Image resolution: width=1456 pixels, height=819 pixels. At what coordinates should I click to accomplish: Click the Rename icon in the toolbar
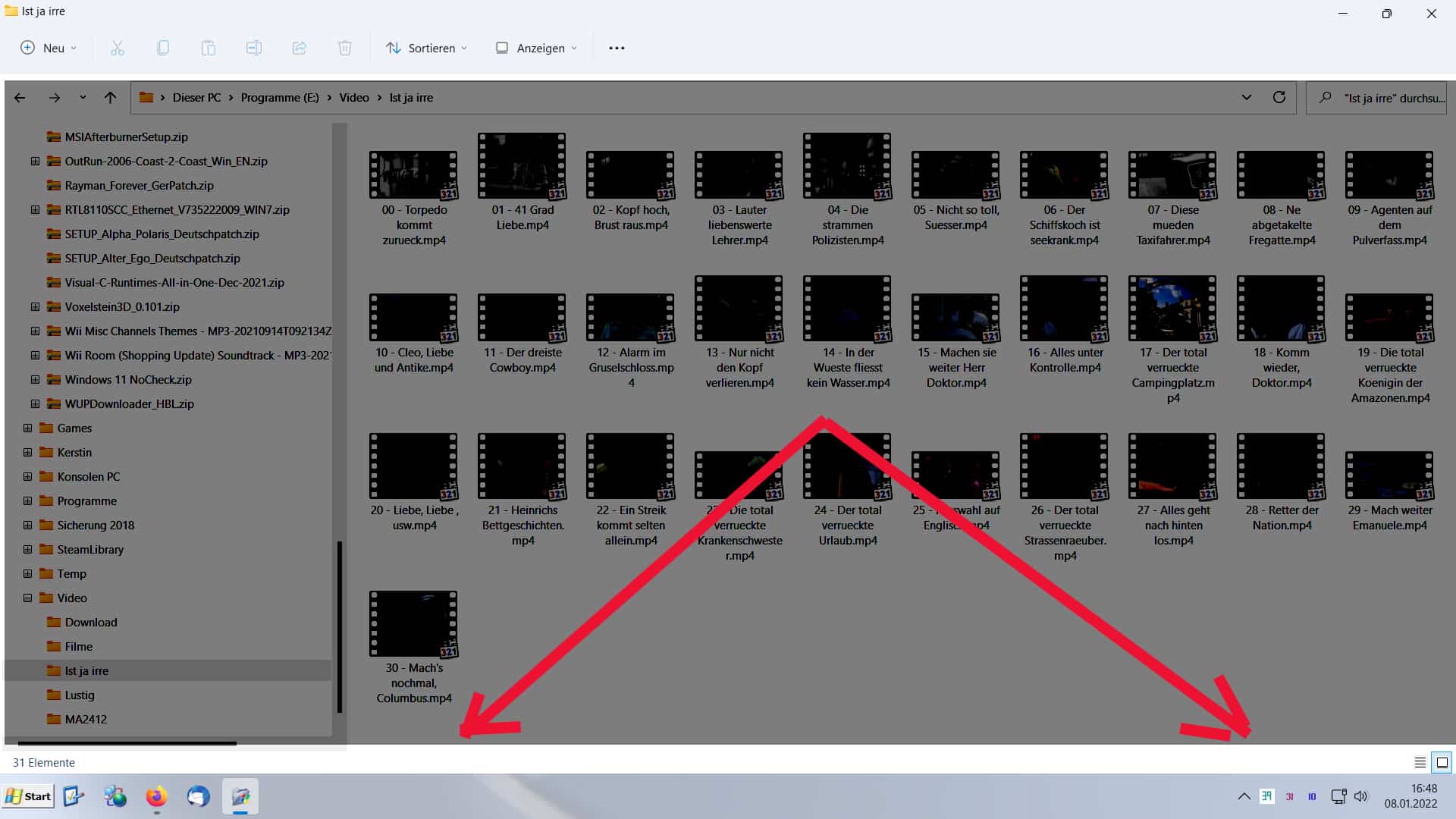(254, 48)
